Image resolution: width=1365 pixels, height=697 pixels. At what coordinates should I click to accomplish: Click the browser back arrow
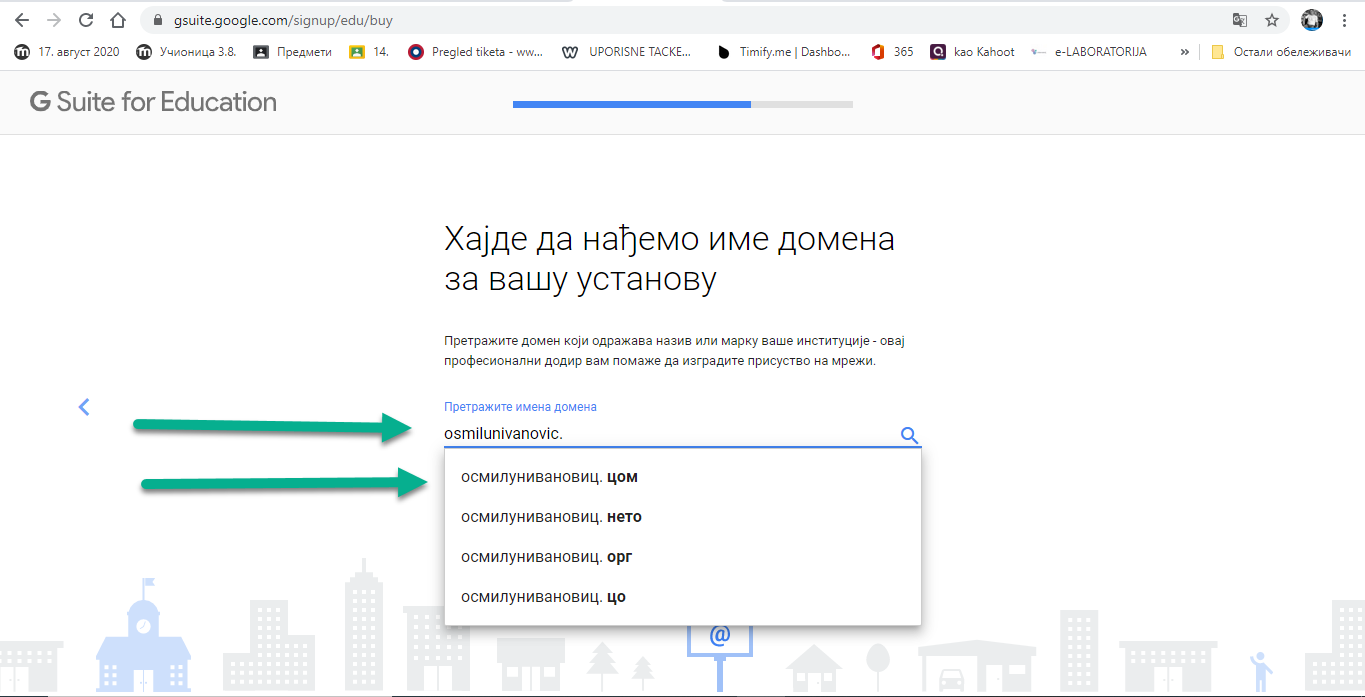pos(22,20)
